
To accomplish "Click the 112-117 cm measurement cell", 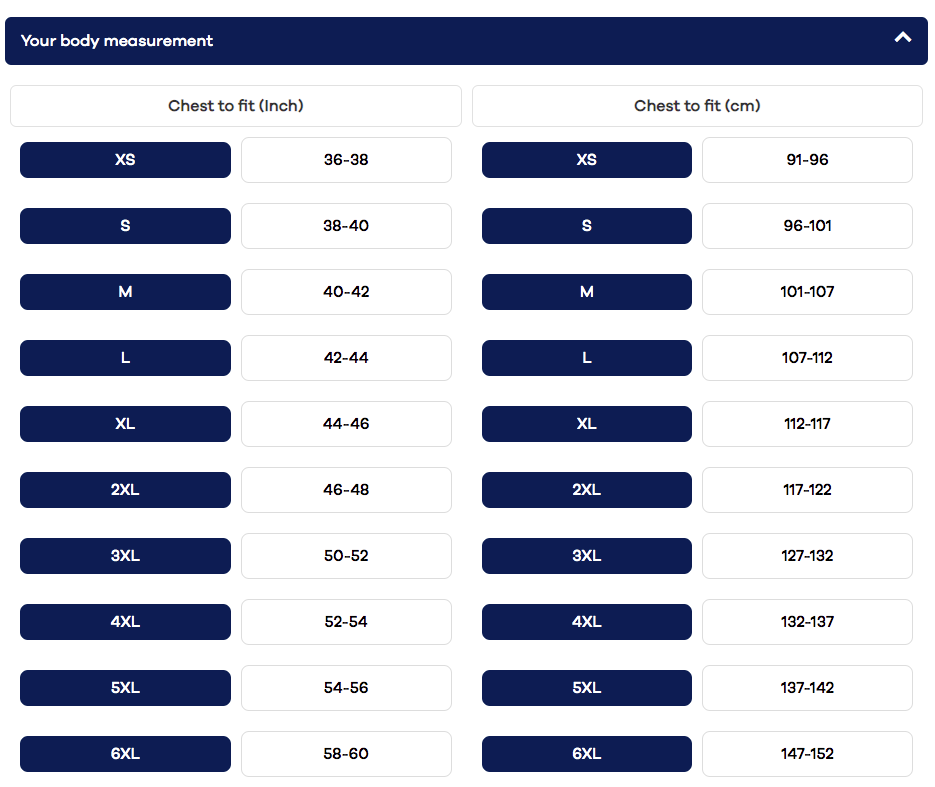I will pos(807,424).
